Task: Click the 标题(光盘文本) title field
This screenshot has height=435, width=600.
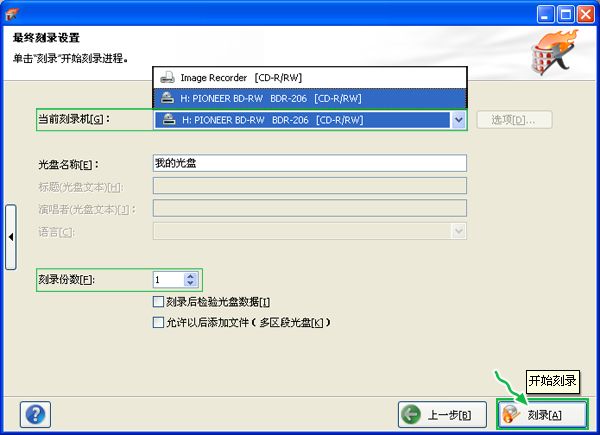Action: point(310,186)
